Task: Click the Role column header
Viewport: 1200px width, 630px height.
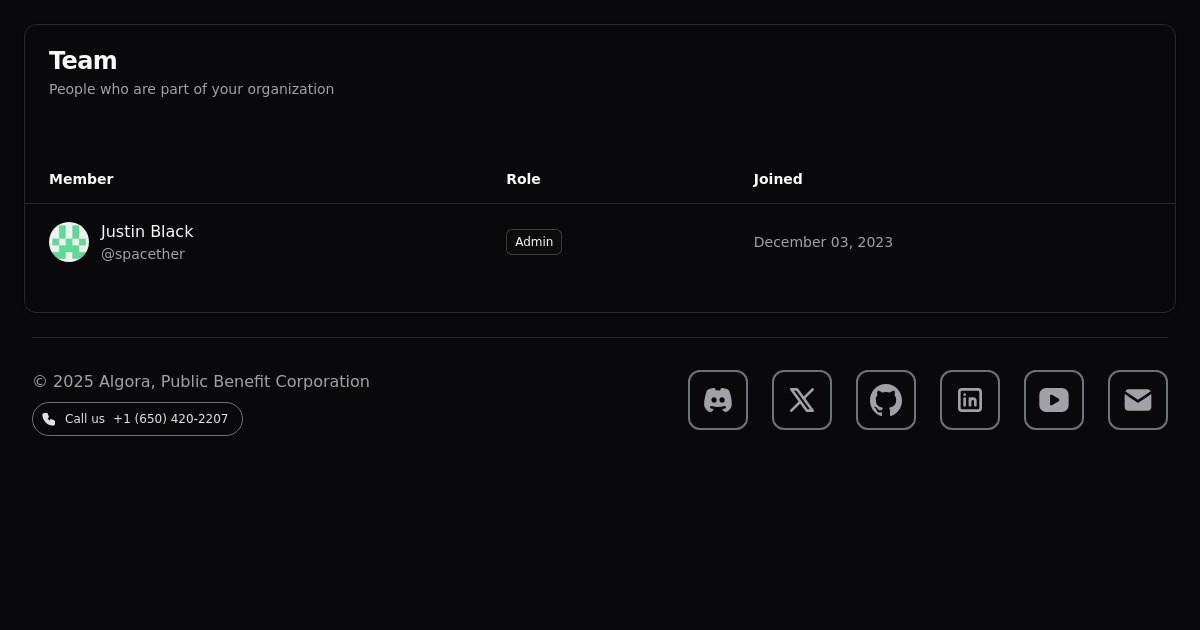Action: click(523, 179)
